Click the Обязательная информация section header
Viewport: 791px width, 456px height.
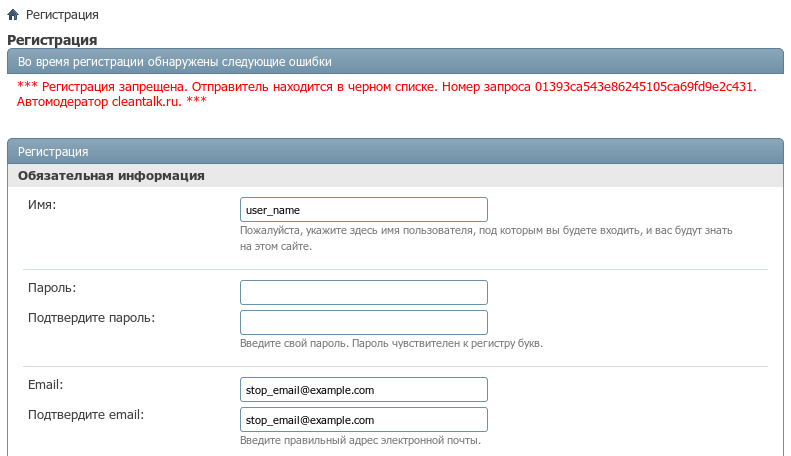tap(111, 176)
